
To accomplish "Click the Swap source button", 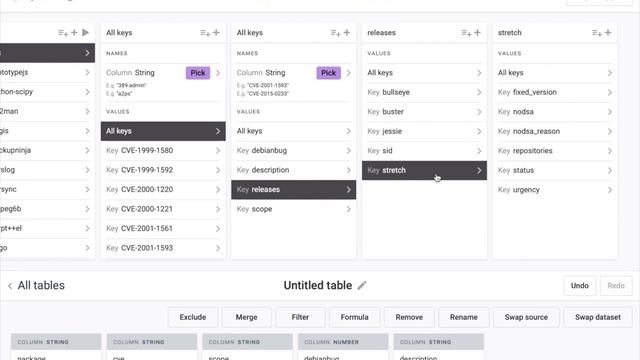I will tap(526, 317).
